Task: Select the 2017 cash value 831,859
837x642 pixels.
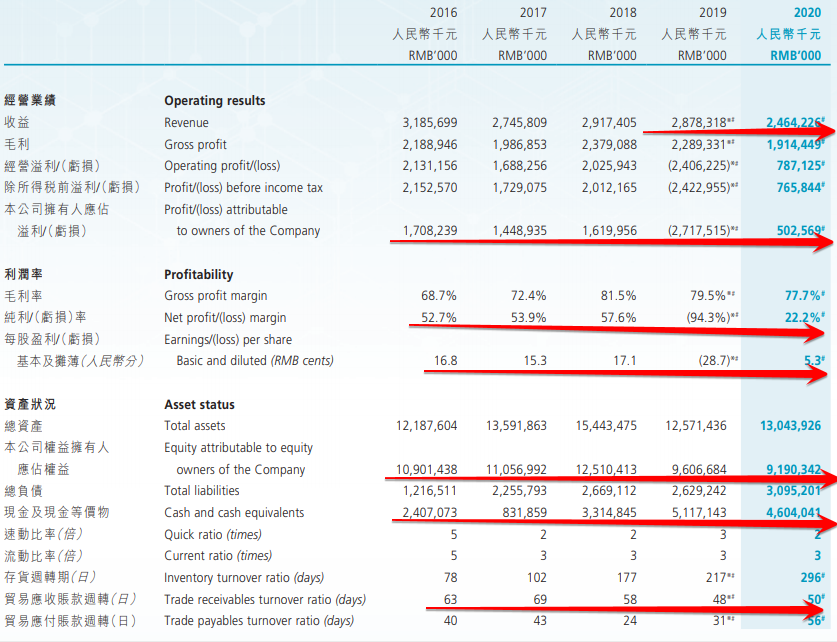Action: click(521, 513)
